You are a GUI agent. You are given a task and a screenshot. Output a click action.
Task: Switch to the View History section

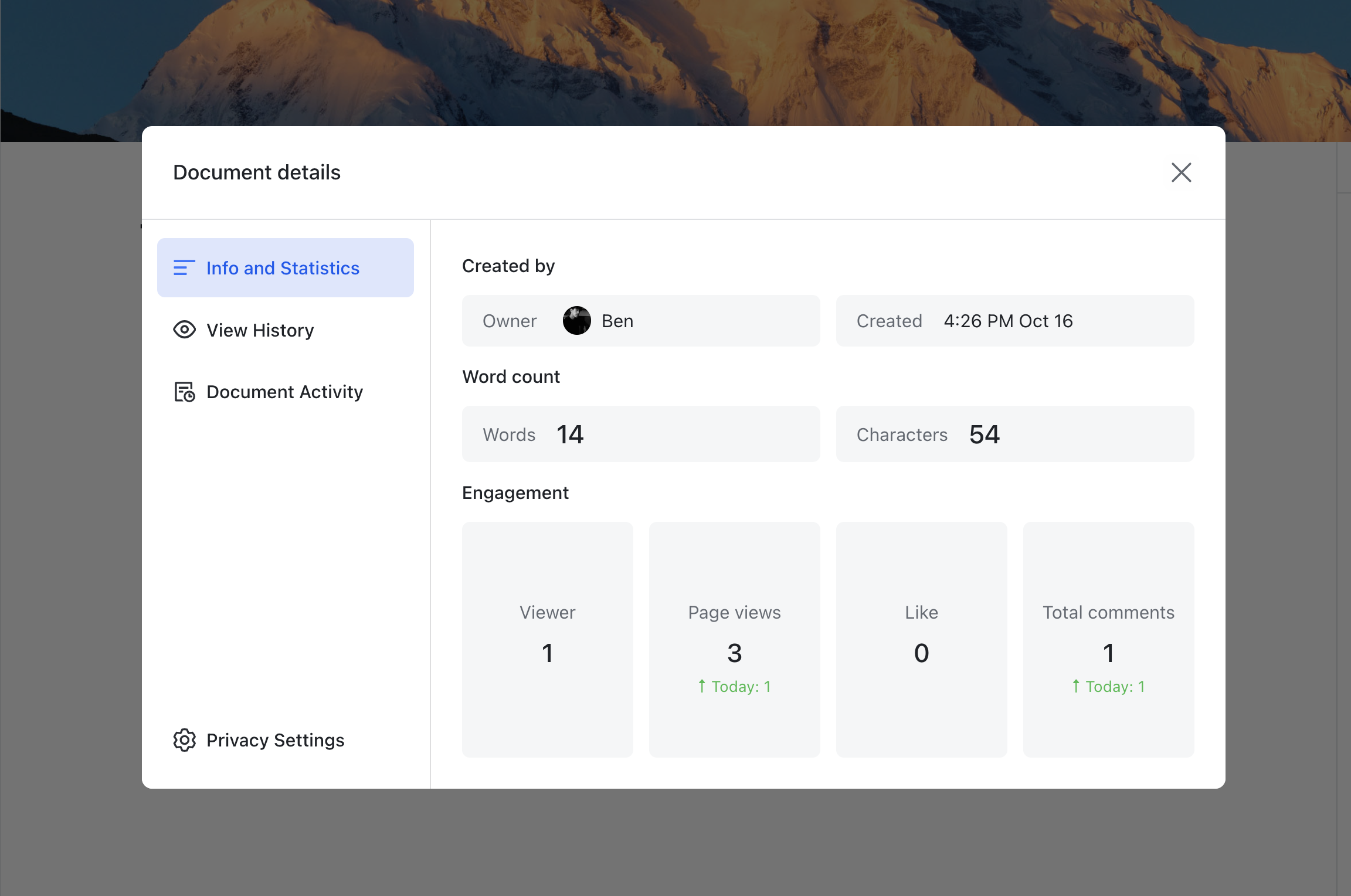(x=260, y=330)
